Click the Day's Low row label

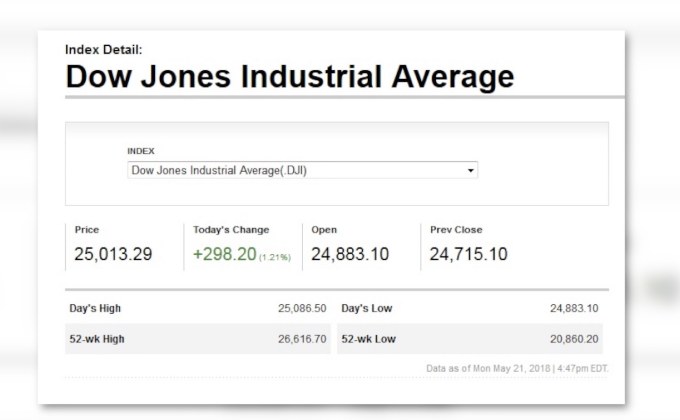coord(366,308)
